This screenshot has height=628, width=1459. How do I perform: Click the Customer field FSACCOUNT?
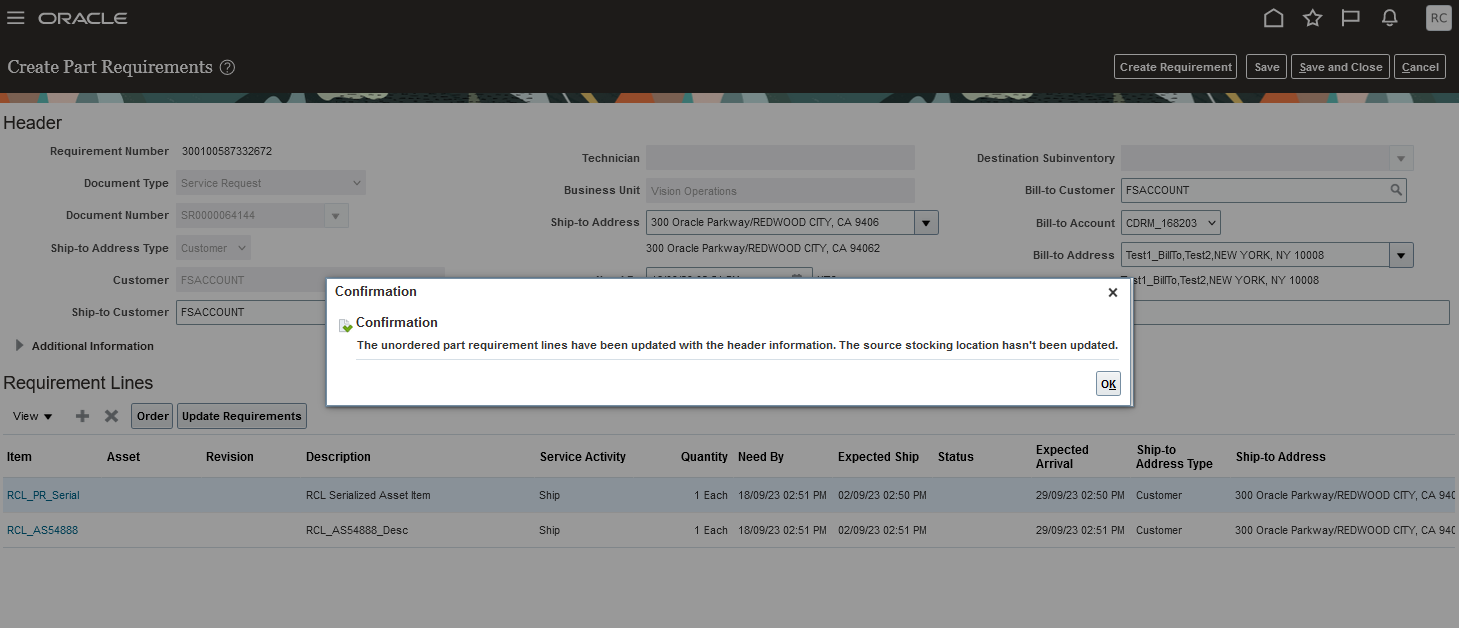(x=310, y=280)
